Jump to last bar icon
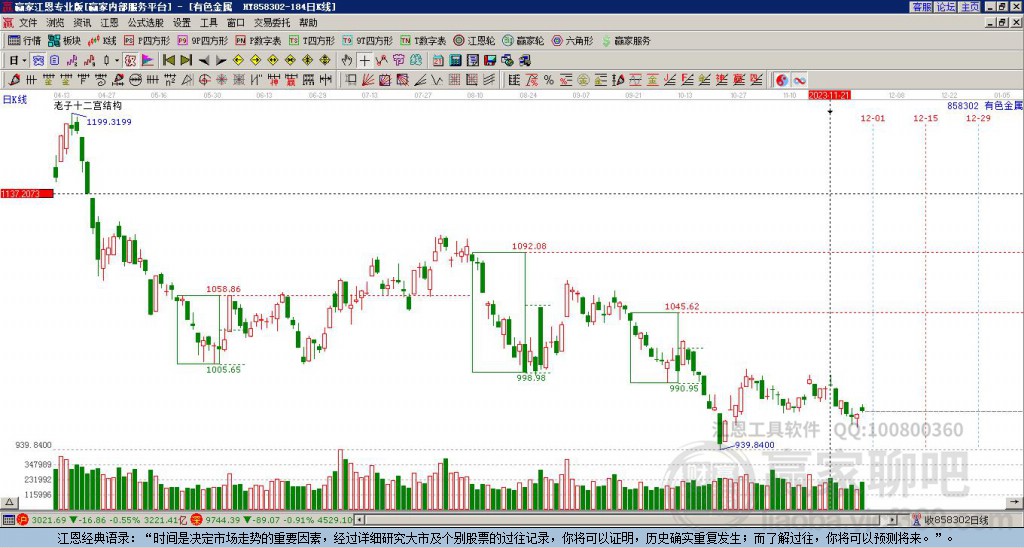The height and width of the screenshot is (548, 1024). point(186,60)
